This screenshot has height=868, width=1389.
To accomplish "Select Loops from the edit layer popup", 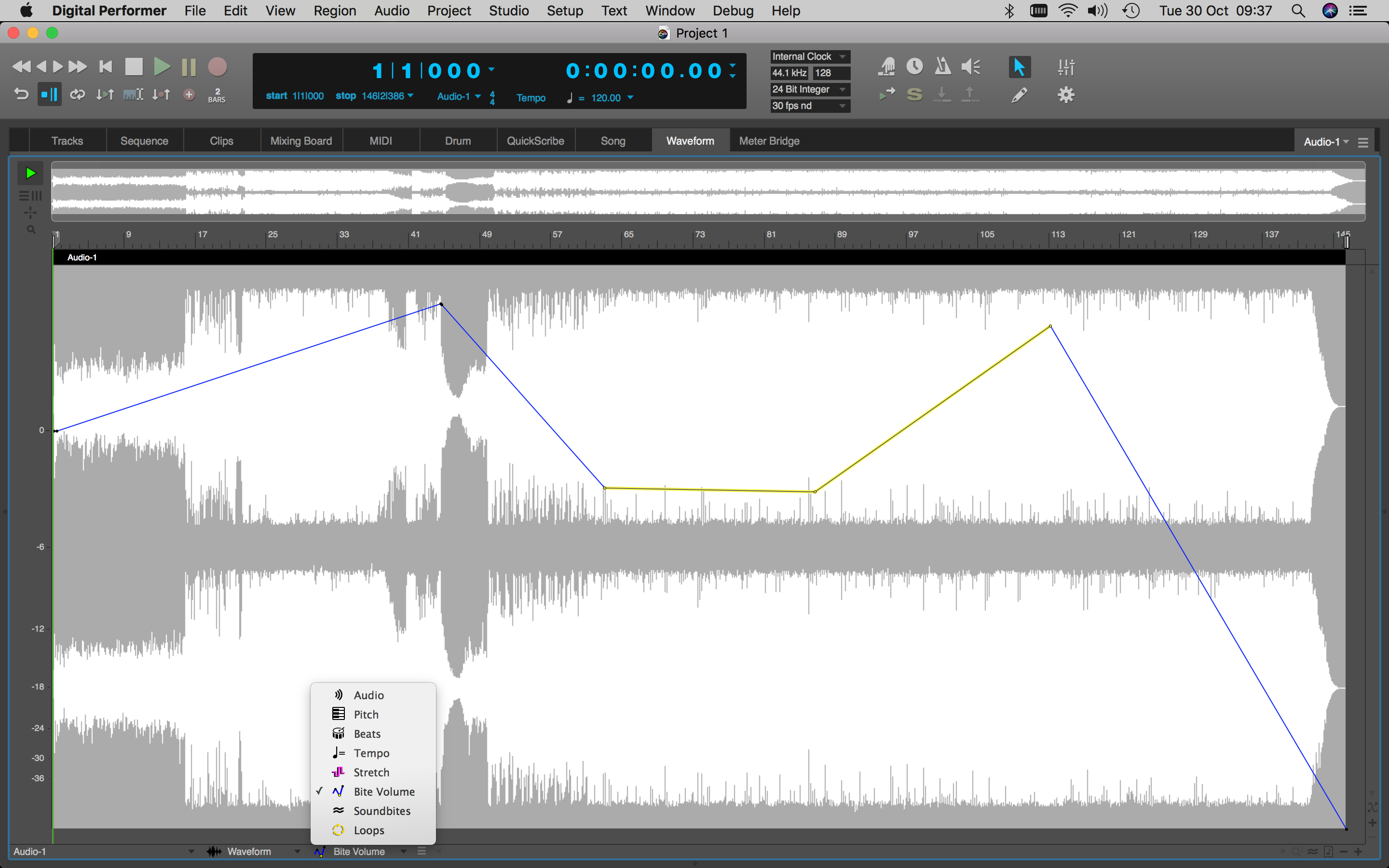I will coord(373,830).
